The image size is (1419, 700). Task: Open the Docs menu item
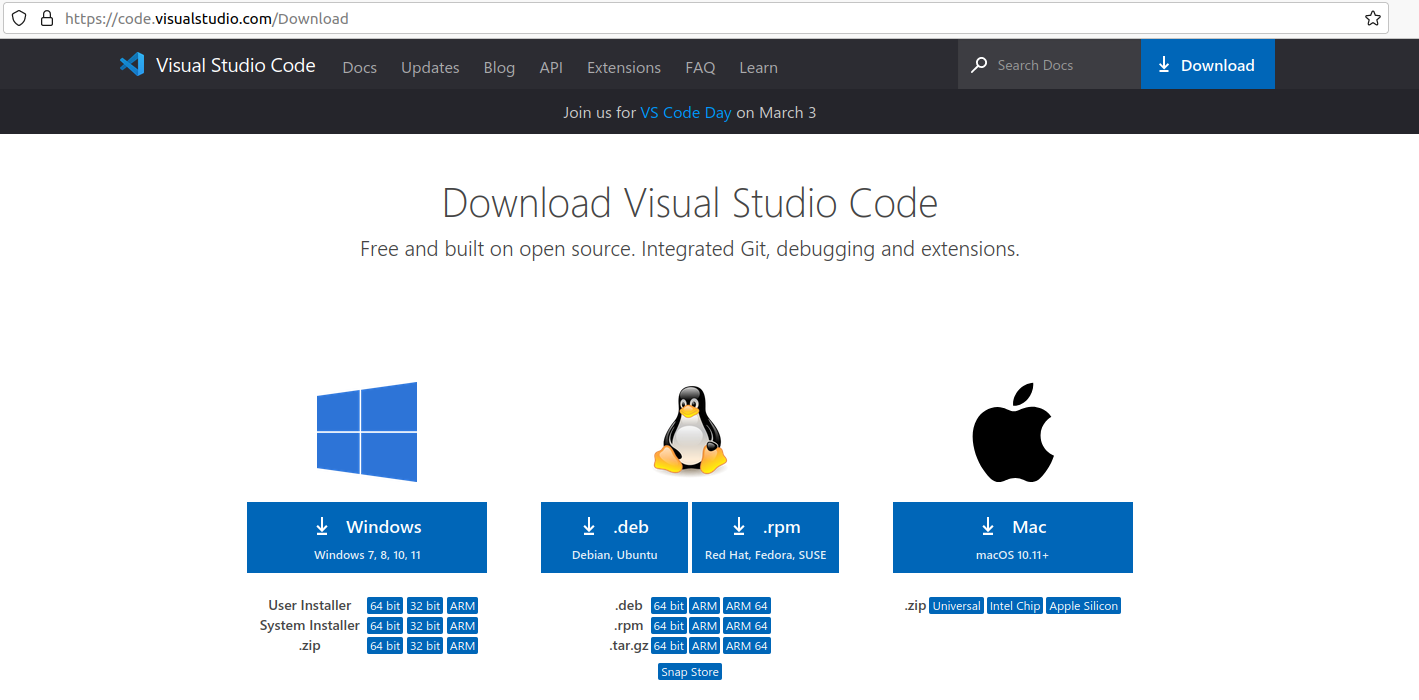(x=359, y=67)
